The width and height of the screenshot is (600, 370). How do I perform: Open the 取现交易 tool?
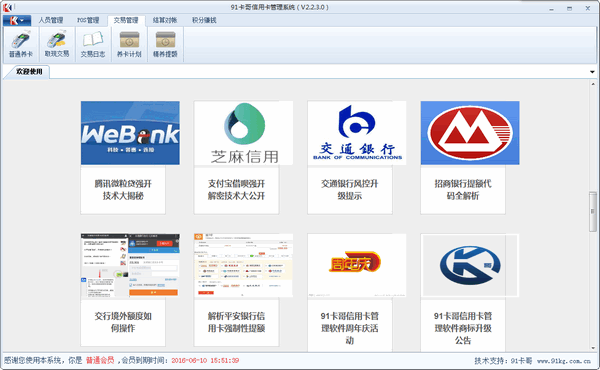[57, 44]
